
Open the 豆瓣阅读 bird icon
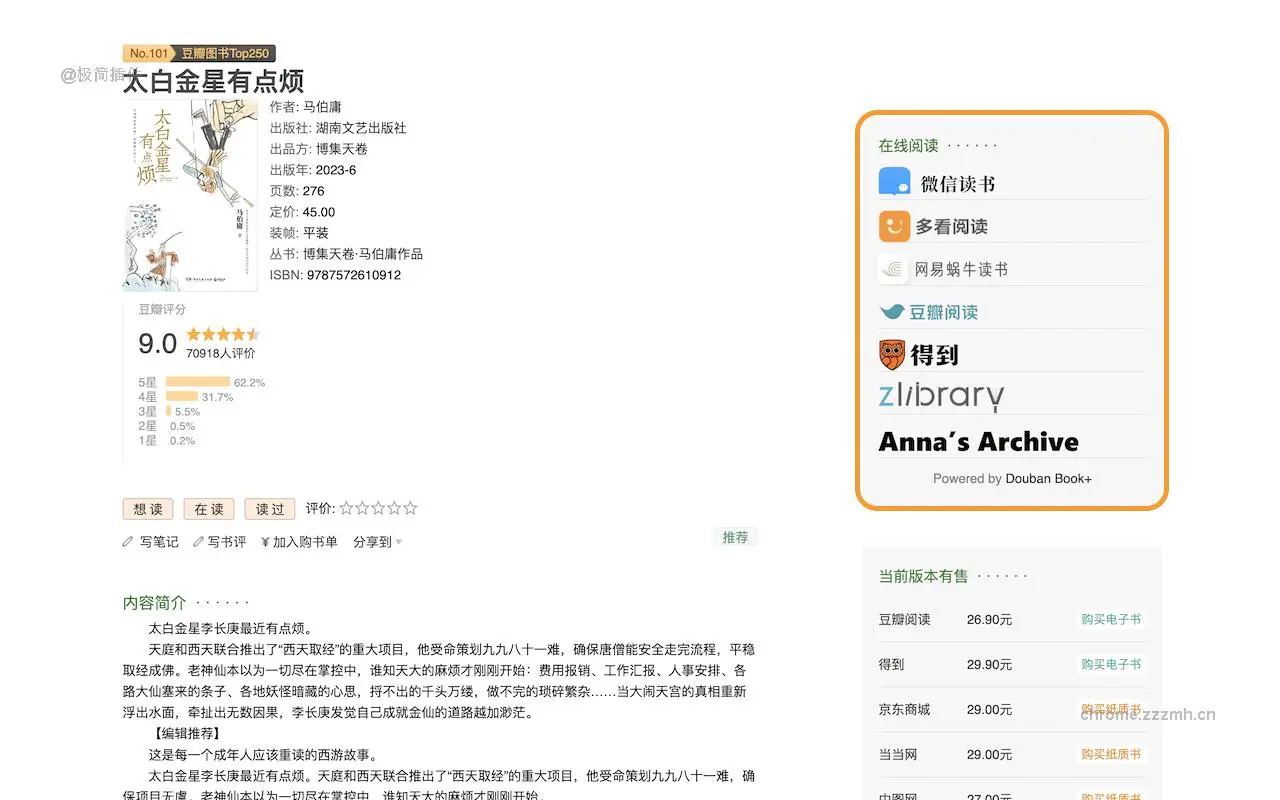[893, 311]
